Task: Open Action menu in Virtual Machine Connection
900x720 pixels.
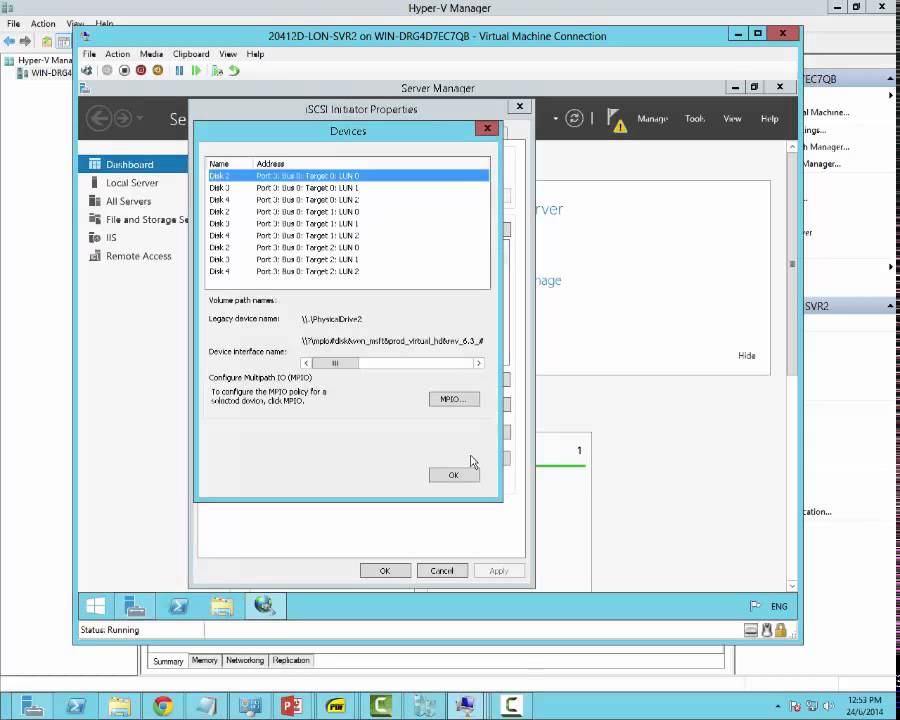Action: (118, 54)
